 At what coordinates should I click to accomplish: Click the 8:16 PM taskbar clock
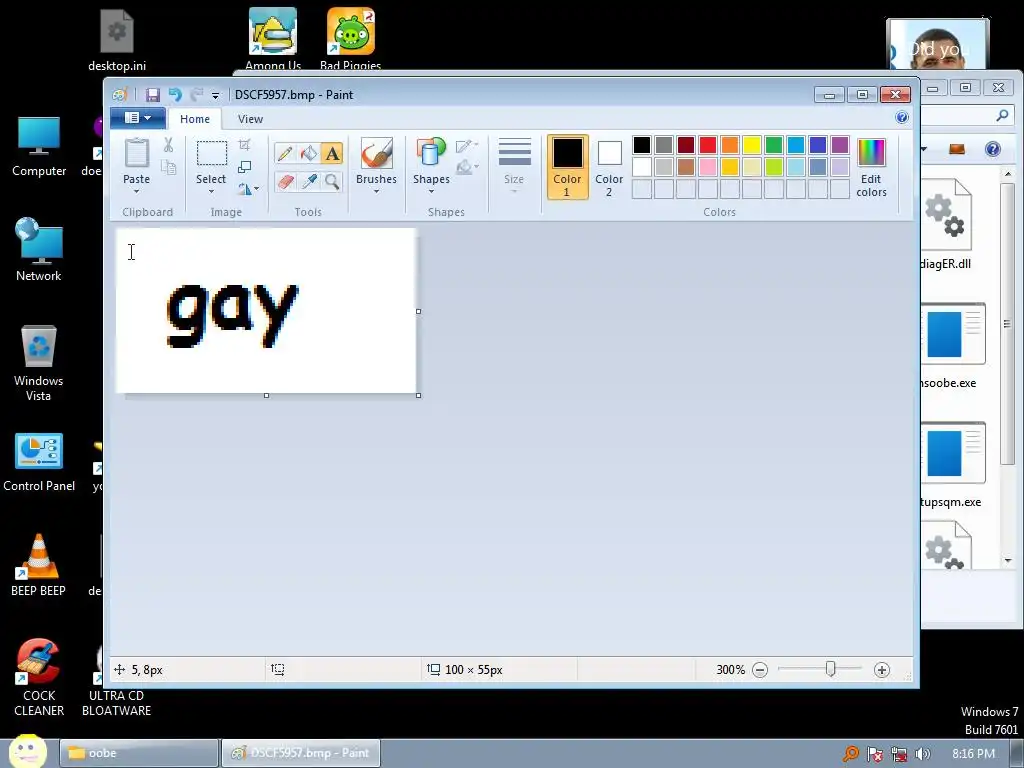tap(973, 754)
